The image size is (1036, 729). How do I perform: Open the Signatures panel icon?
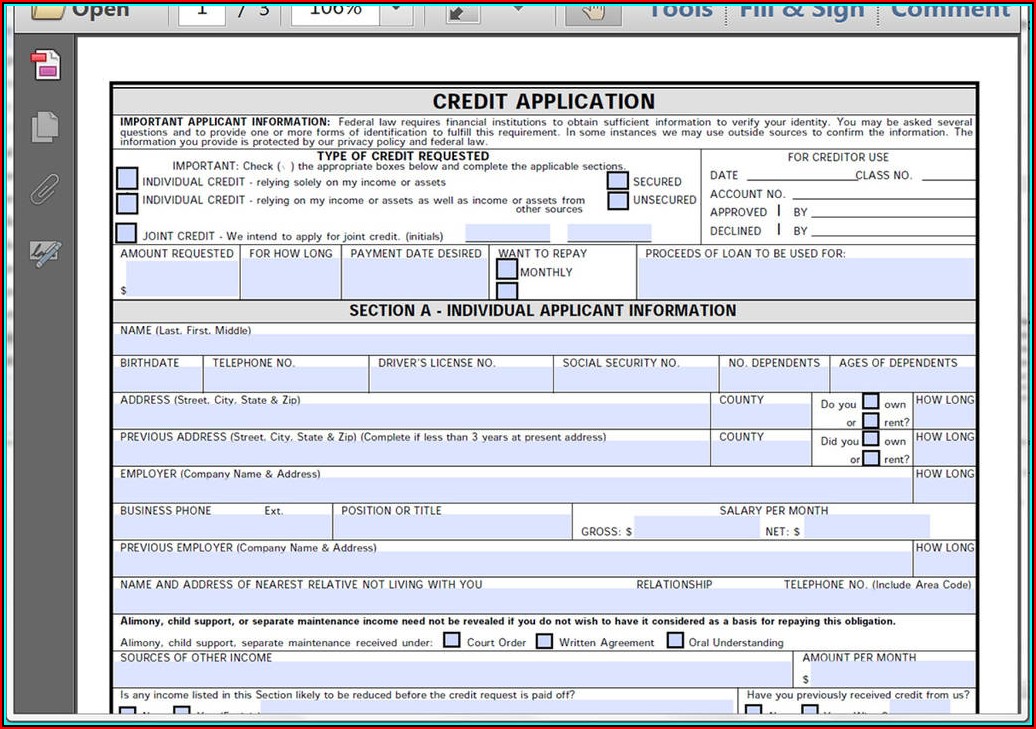click(45, 255)
